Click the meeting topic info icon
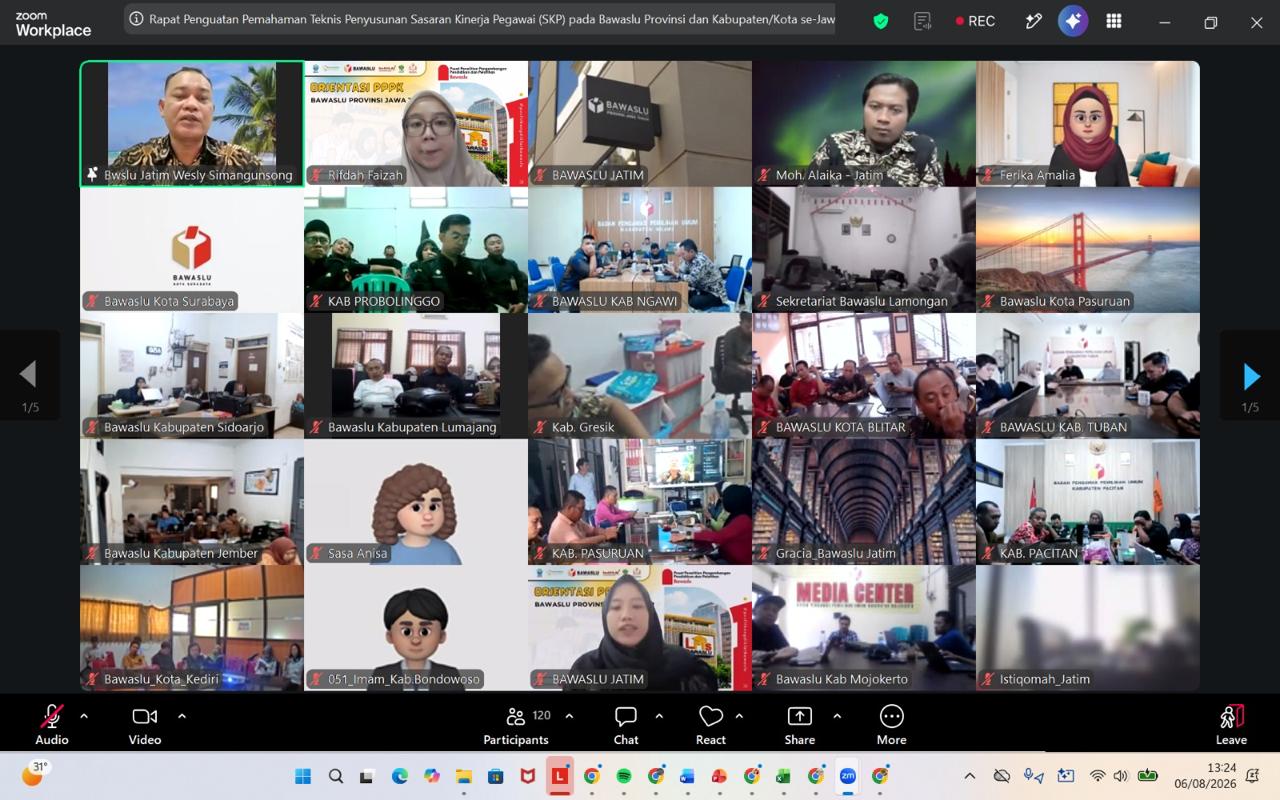 tap(136, 19)
